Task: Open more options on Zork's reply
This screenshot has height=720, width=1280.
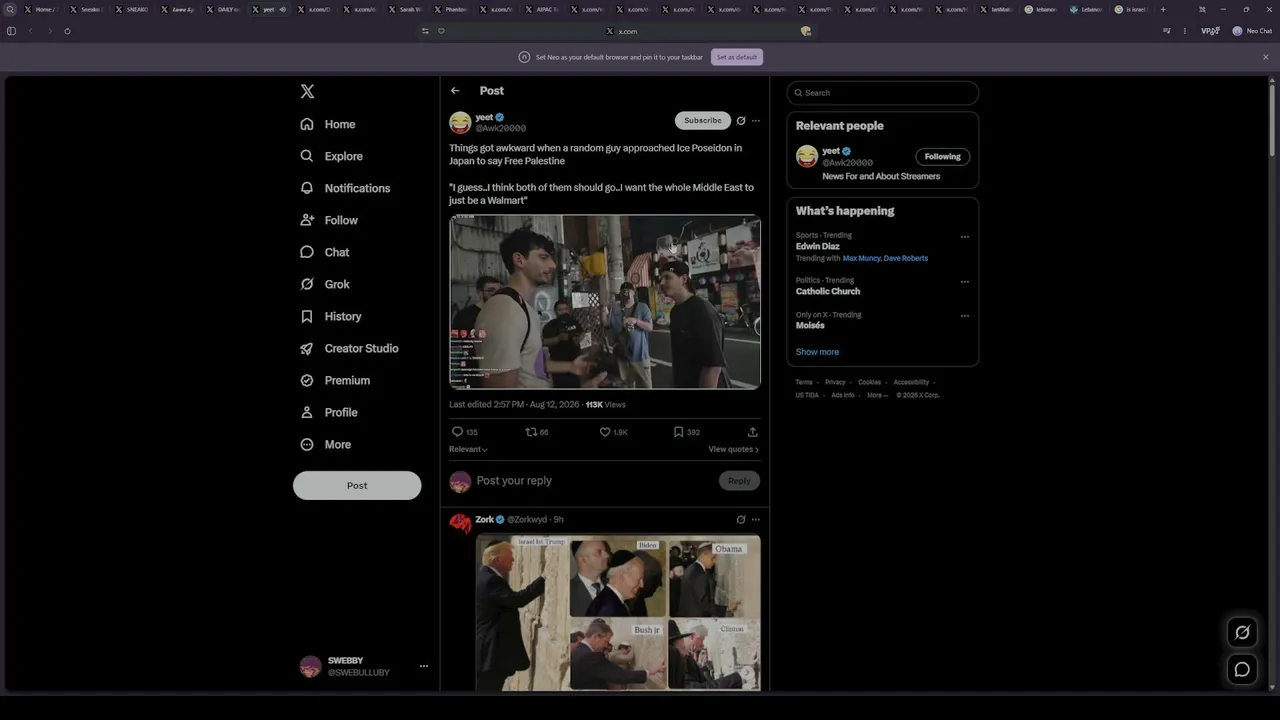Action: tap(756, 520)
